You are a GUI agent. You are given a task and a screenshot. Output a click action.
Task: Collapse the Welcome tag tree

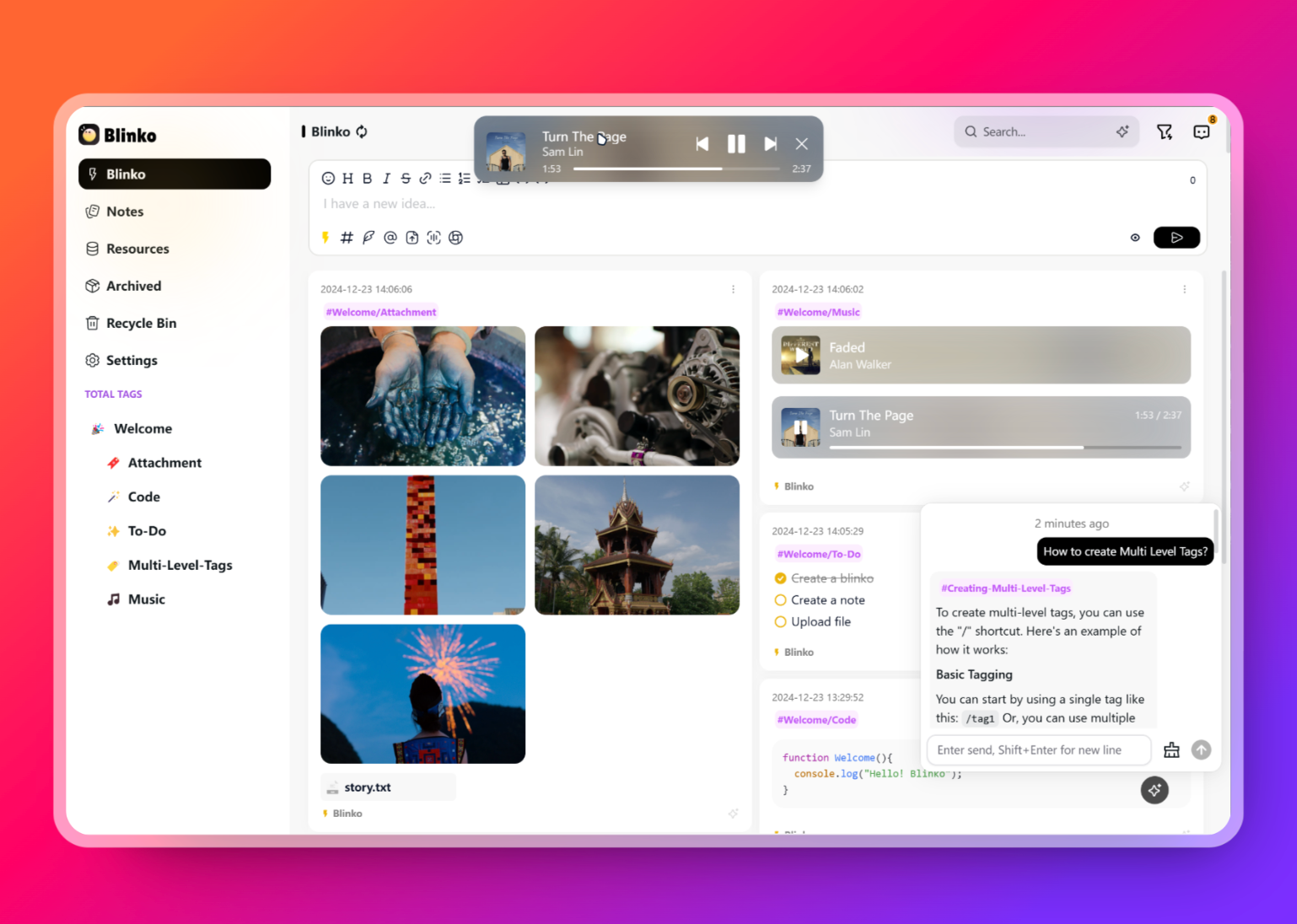[98, 429]
